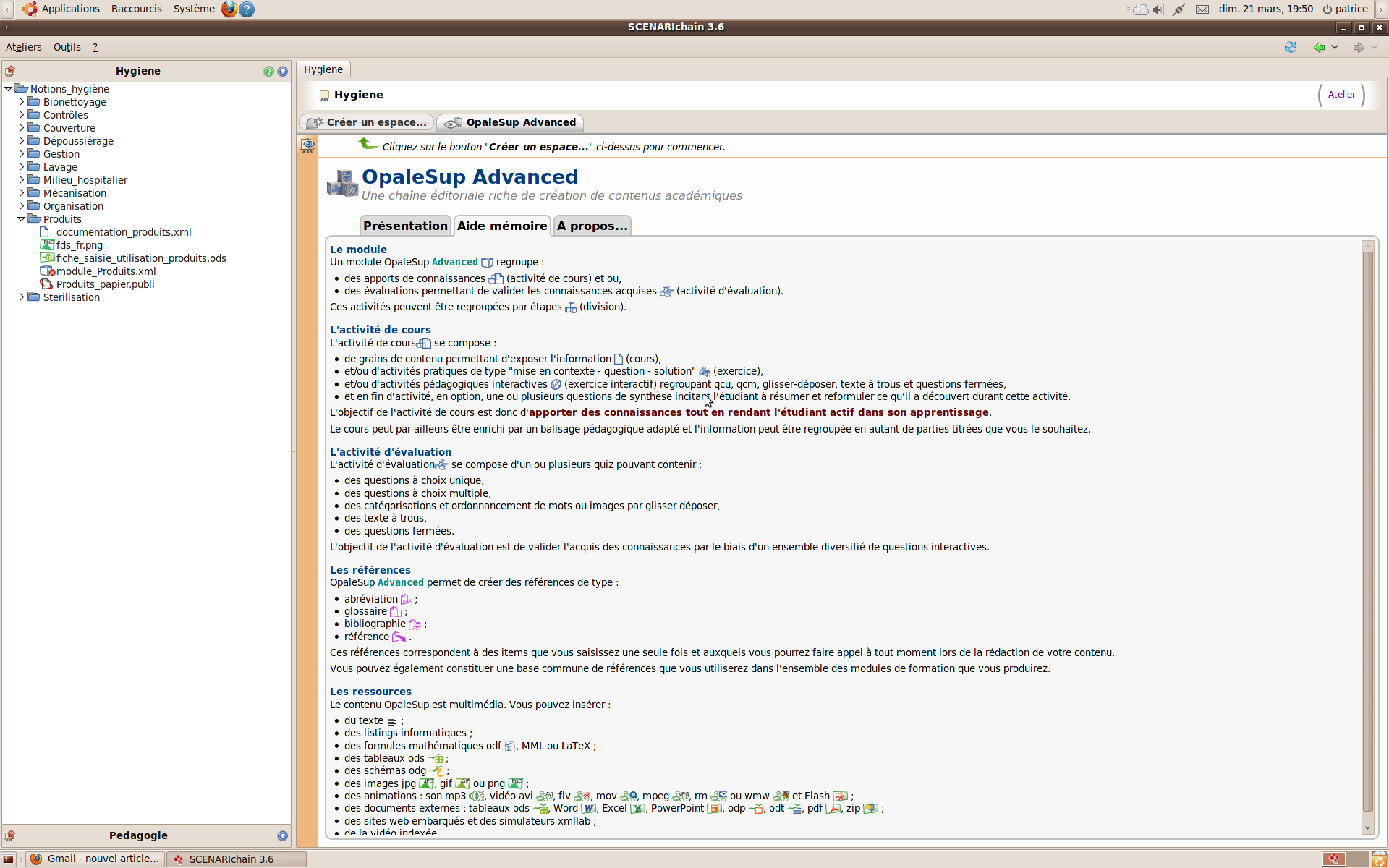Select the Milieu_hospitalier folder

click(85, 180)
